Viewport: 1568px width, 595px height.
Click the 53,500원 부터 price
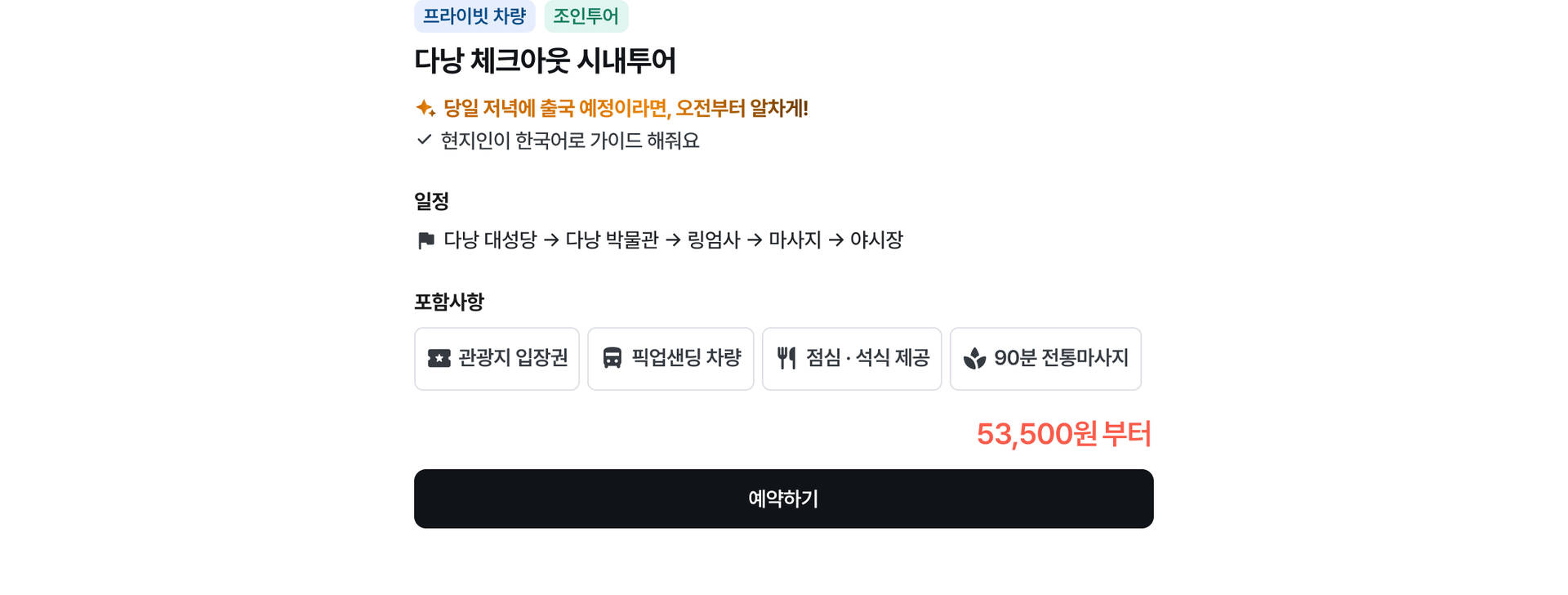(x=1064, y=434)
